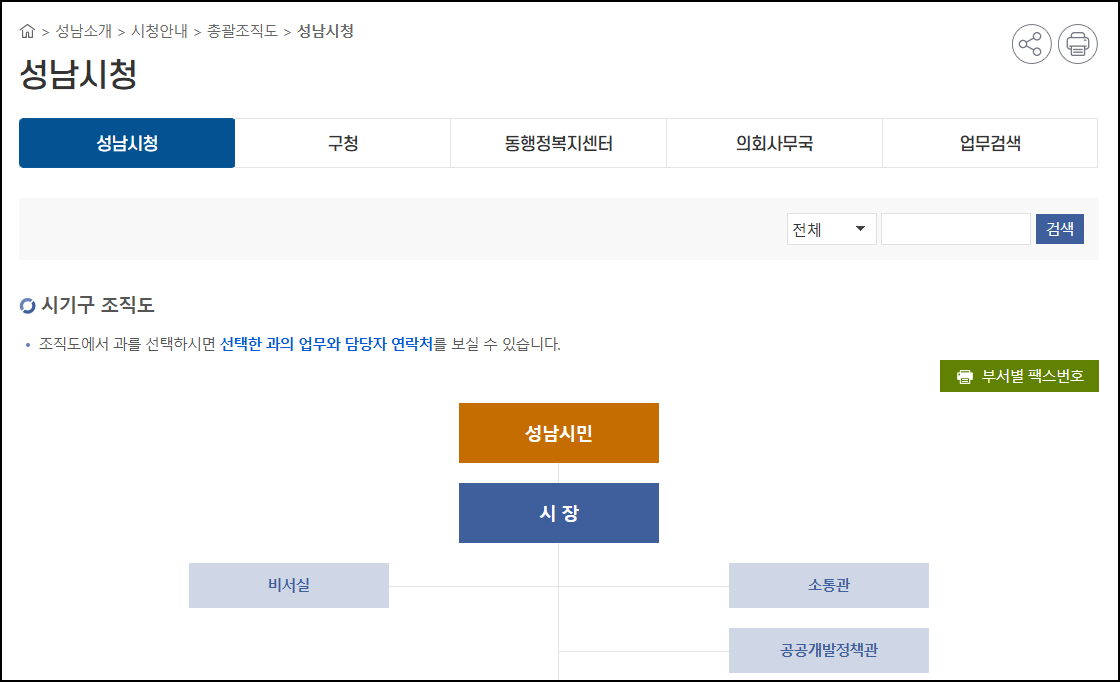Viewport: 1120px width, 682px height.
Task: Click the home icon in the breadcrumb
Action: [27, 31]
